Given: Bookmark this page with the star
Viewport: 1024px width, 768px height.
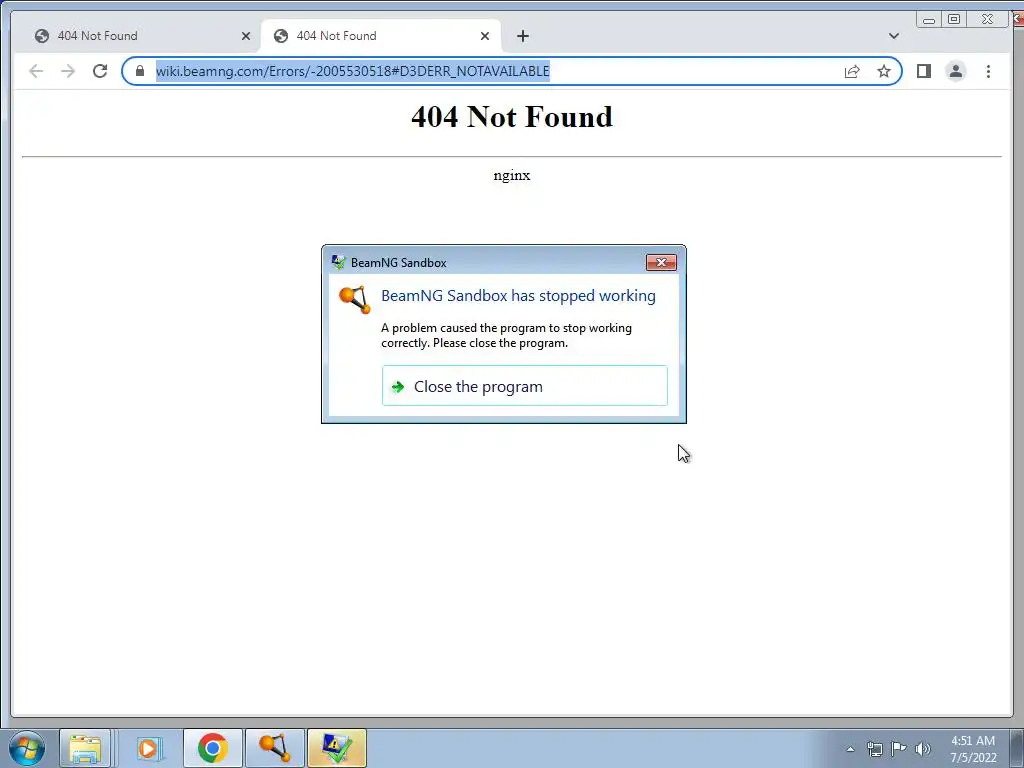Looking at the screenshot, I should (884, 71).
